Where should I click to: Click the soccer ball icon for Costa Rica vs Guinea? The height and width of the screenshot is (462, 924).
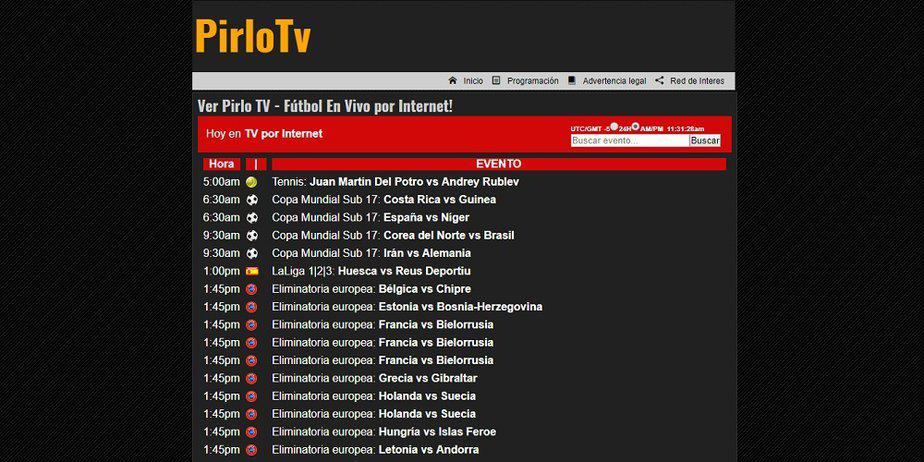coord(252,200)
